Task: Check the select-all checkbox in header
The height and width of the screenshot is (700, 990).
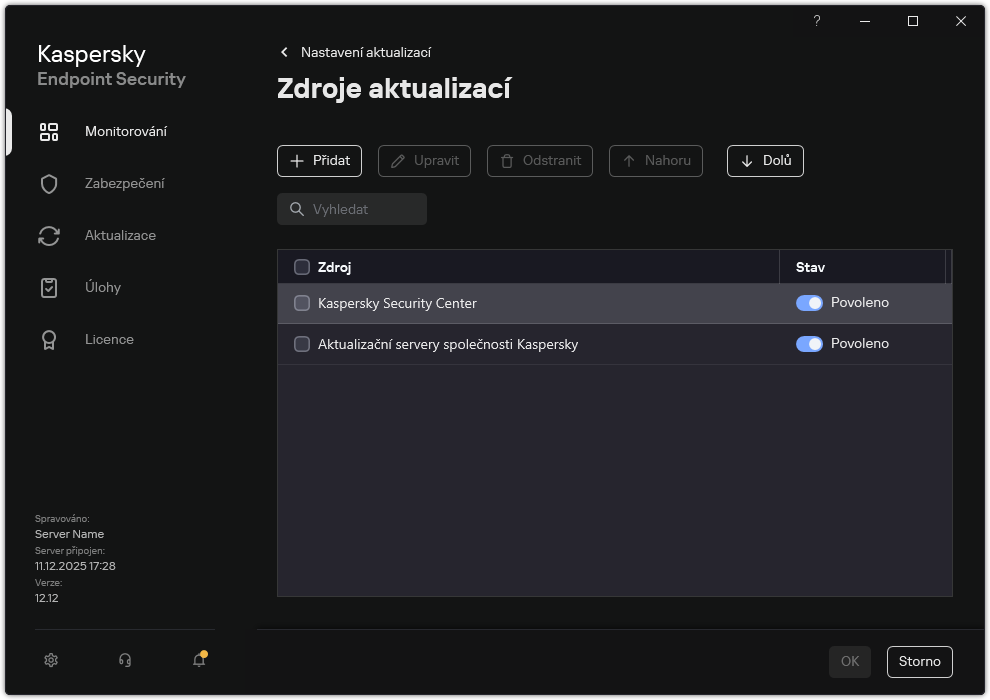Action: [301, 267]
